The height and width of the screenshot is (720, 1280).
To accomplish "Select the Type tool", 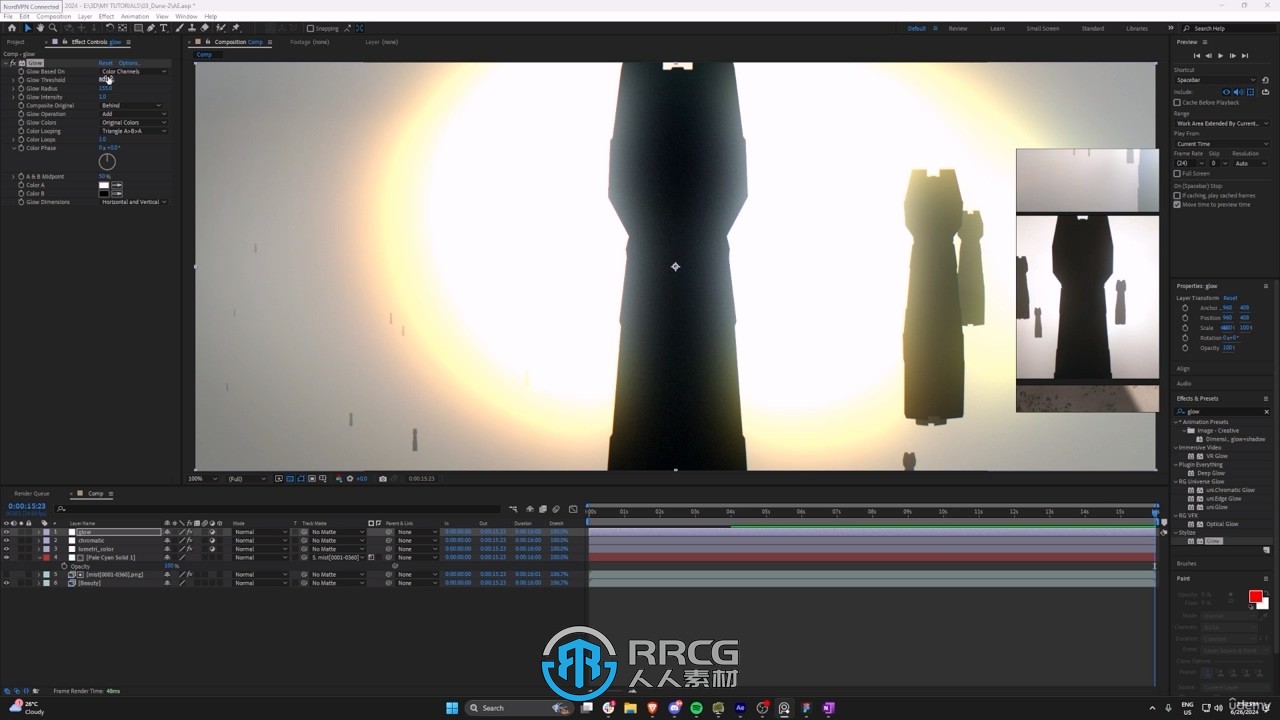I will click(x=163, y=28).
